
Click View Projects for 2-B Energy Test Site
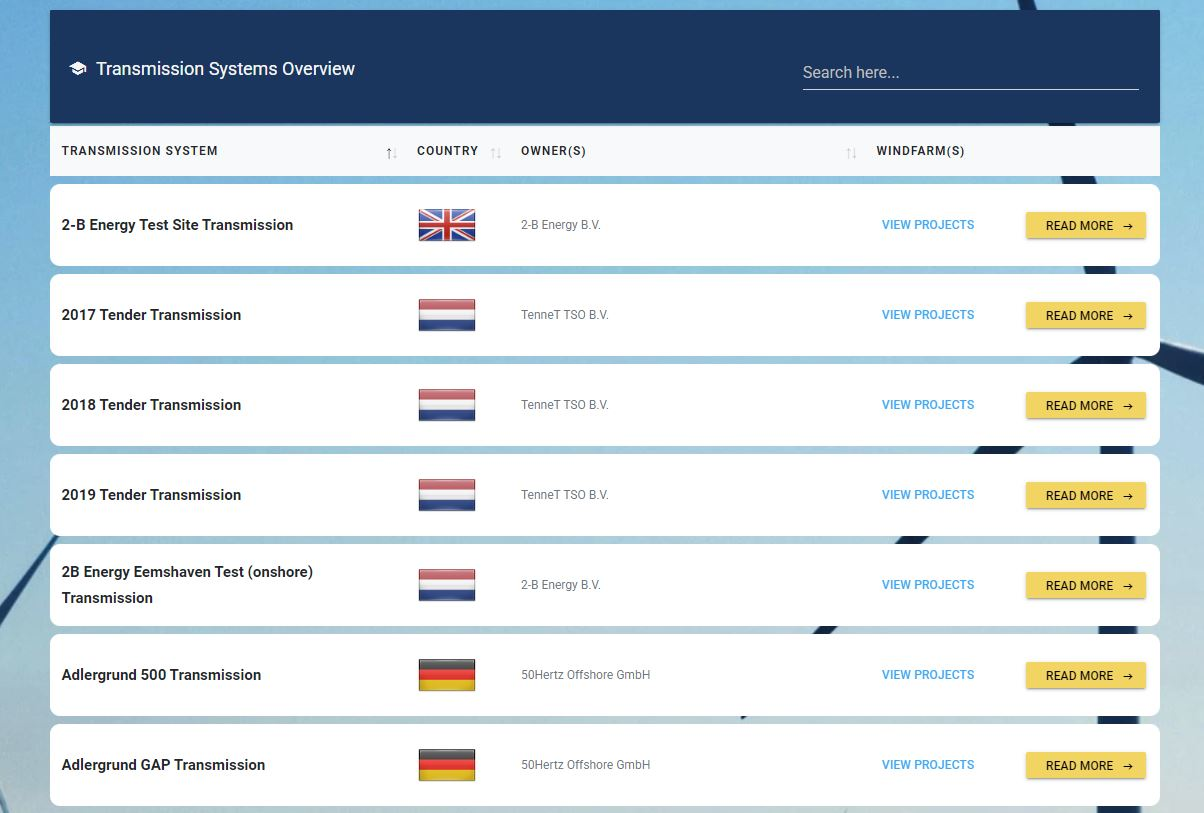pos(927,225)
